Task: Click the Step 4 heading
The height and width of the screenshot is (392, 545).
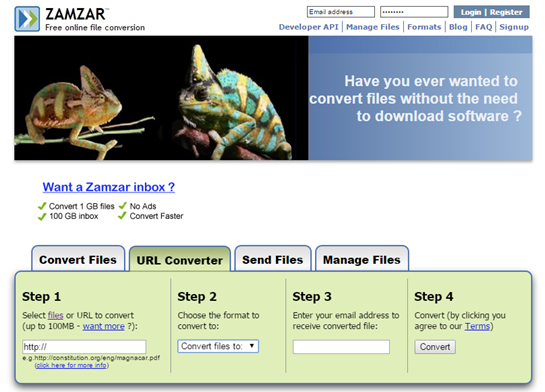Action: coord(433,296)
